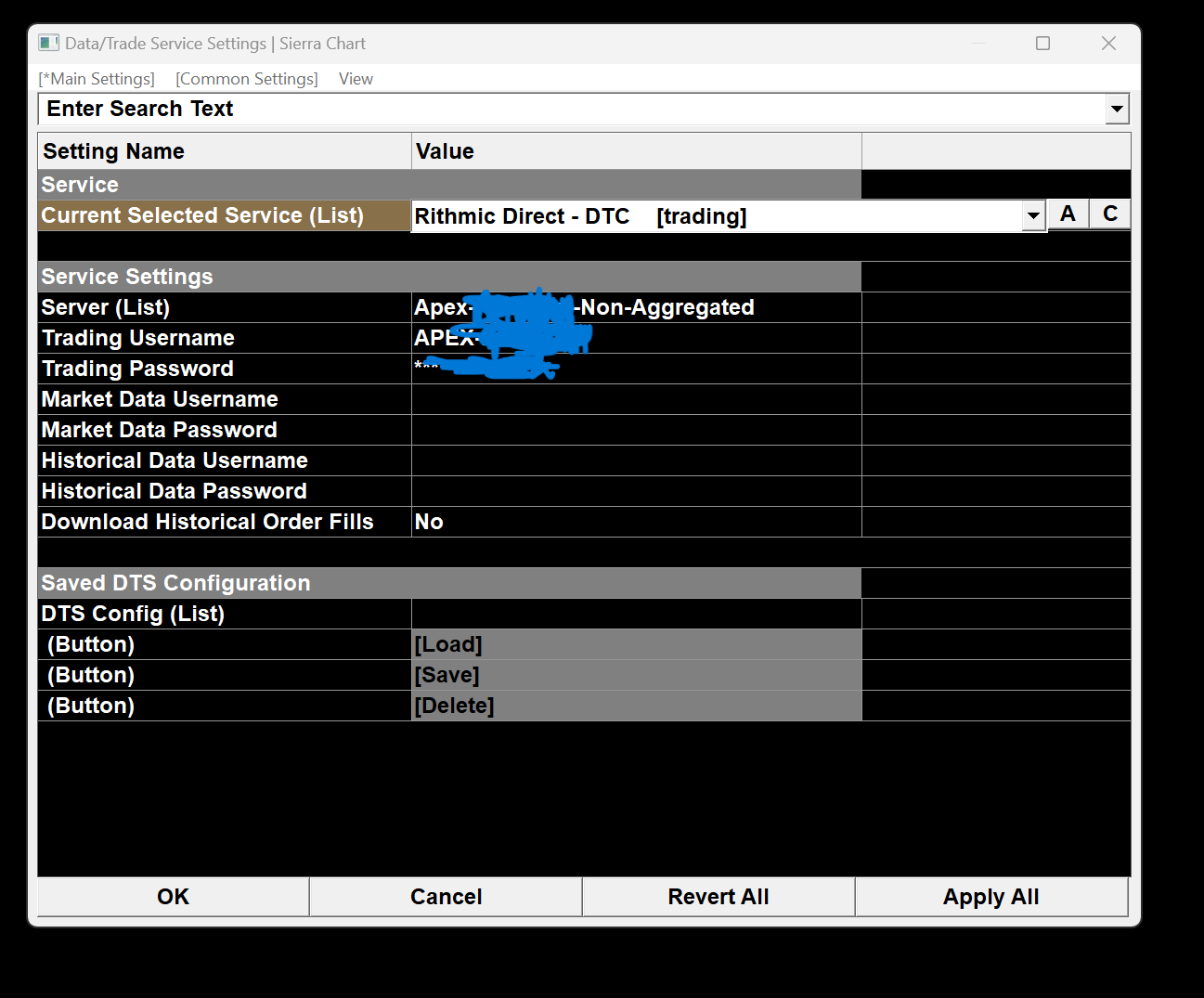Select the 'Market Data Password' row label
Screen dimensions: 1204x998
(160, 430)
